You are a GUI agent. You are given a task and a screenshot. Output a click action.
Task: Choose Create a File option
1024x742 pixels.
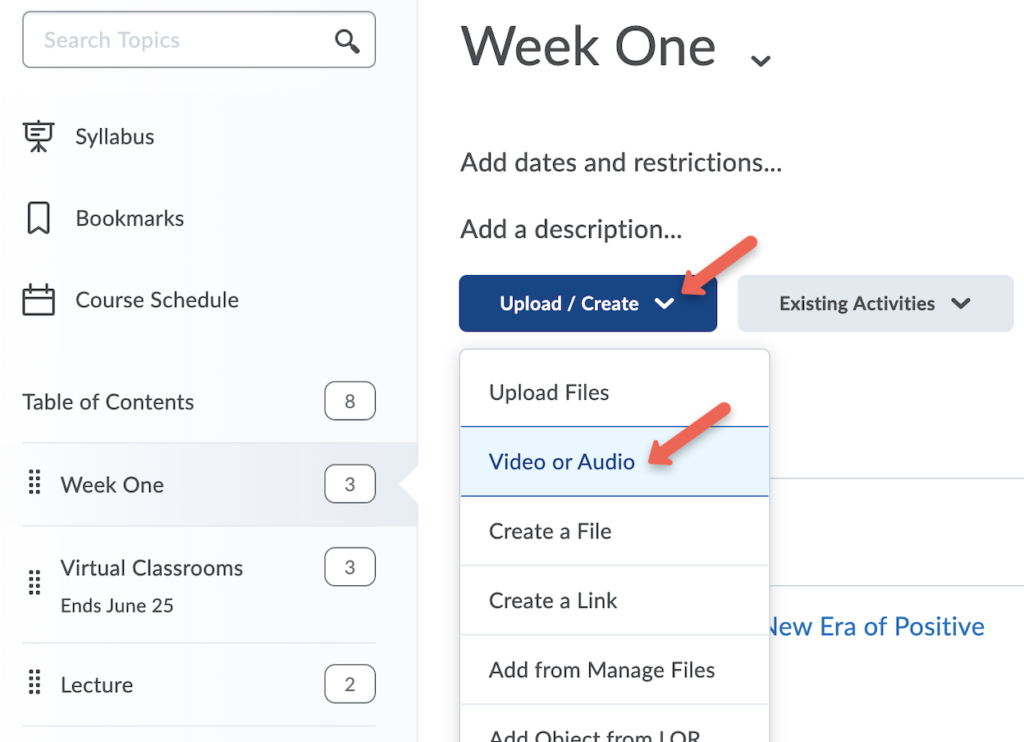(x=551, y=531)
